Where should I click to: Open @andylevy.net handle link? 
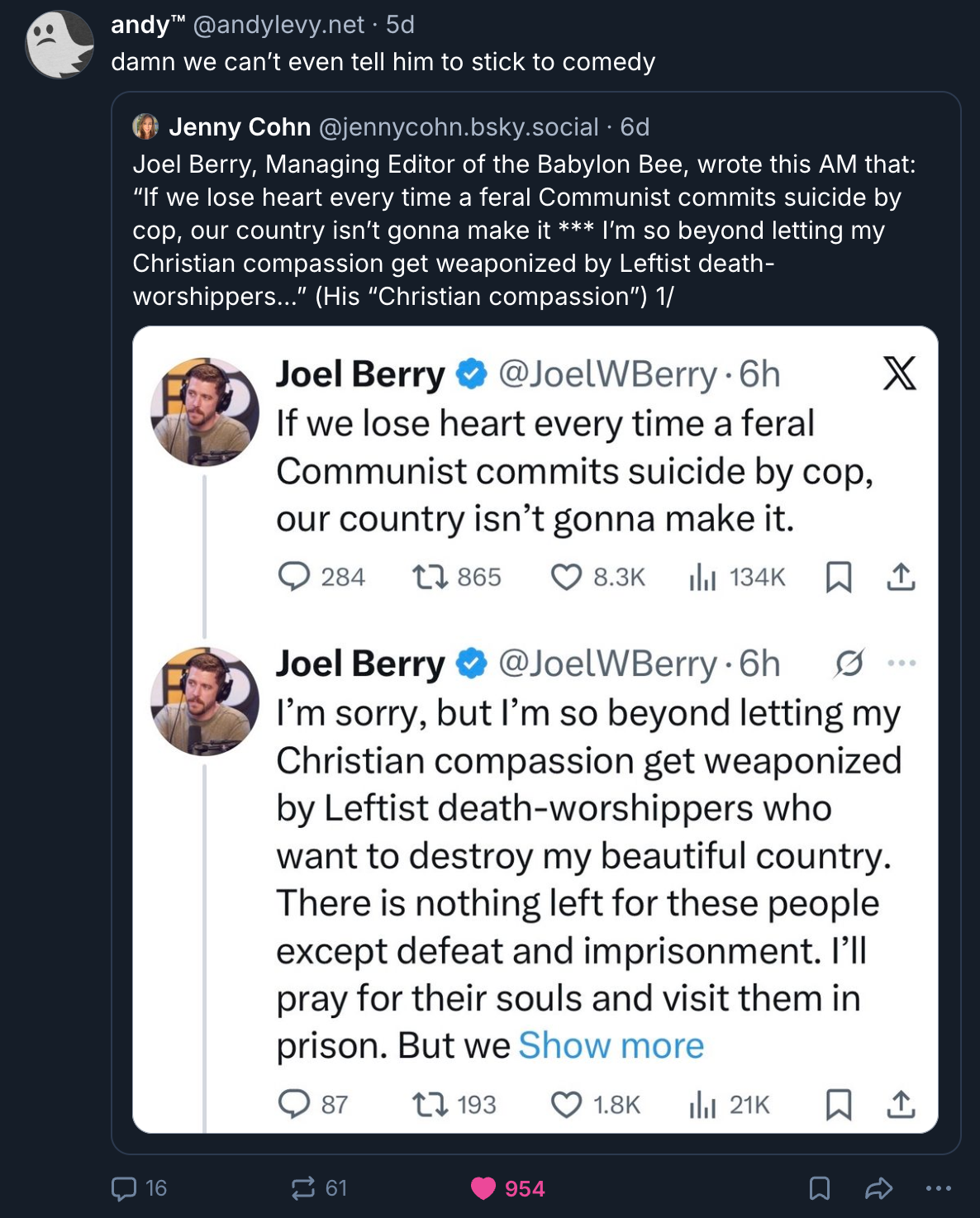point(278,25)
